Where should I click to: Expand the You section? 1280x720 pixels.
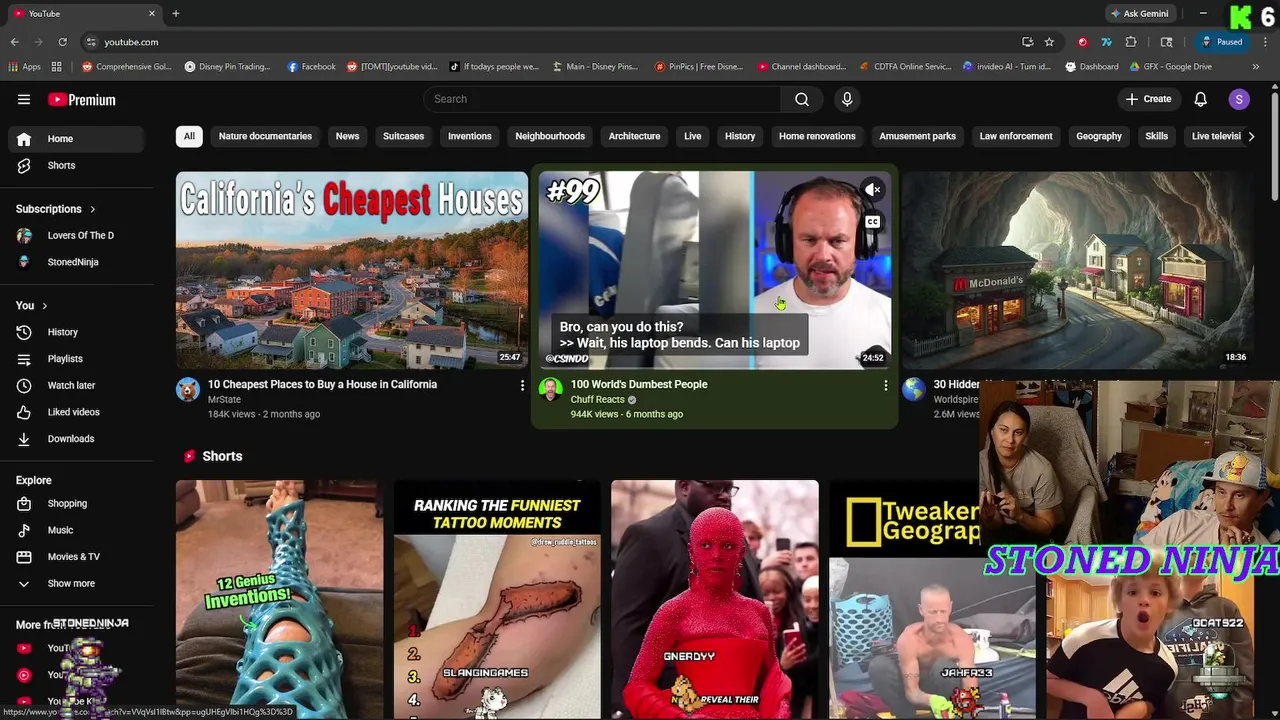coord(31,305)
